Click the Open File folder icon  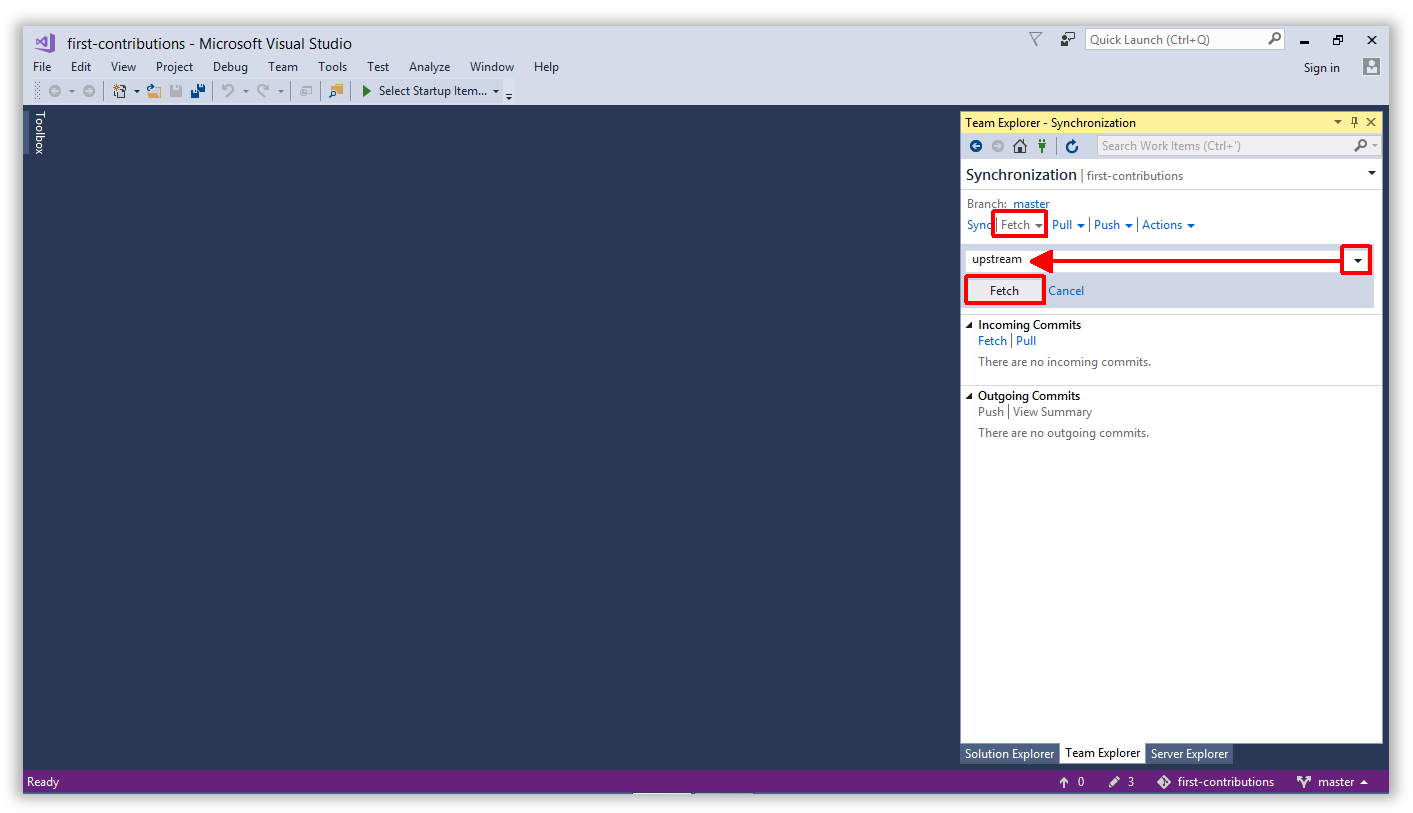[x=154, y=91]
